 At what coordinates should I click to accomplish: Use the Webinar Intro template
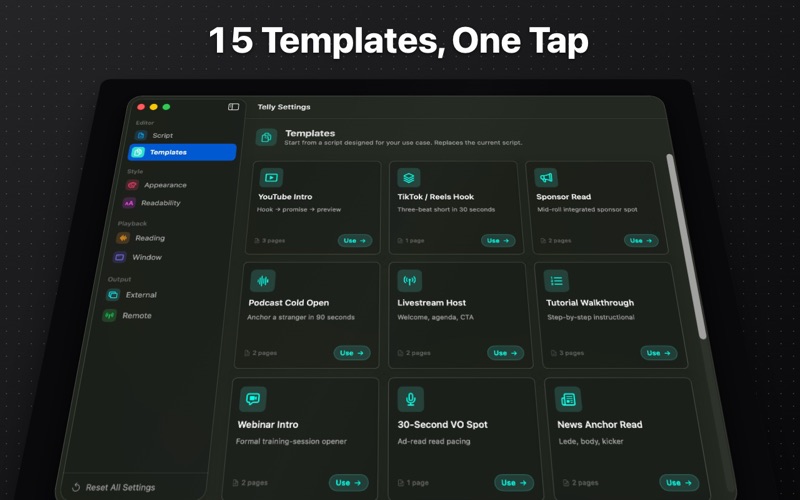coord(348,483)
